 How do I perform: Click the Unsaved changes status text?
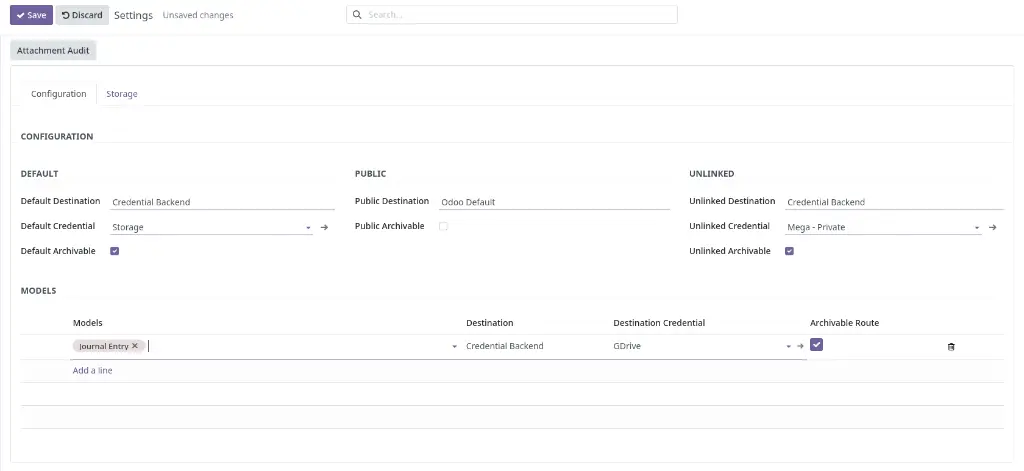click(x=198, y=15)
